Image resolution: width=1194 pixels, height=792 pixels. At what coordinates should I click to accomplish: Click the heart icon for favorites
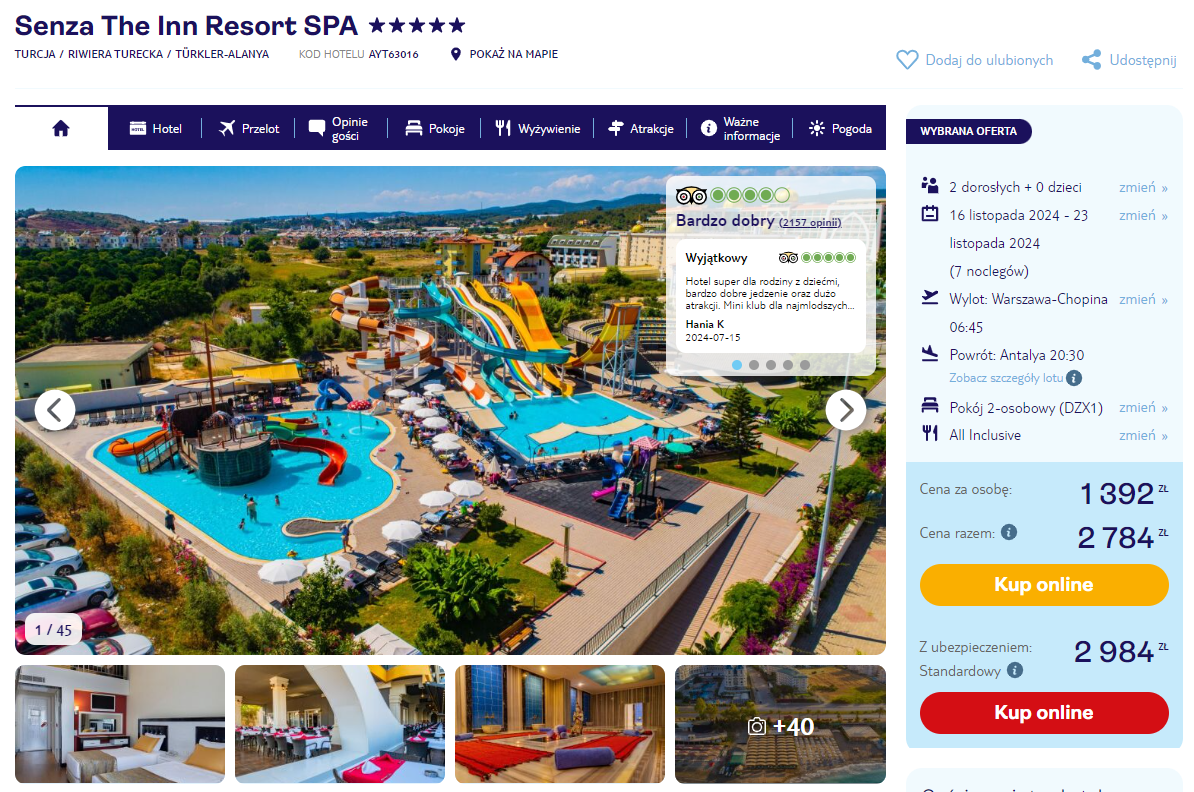tap(907, 59)
